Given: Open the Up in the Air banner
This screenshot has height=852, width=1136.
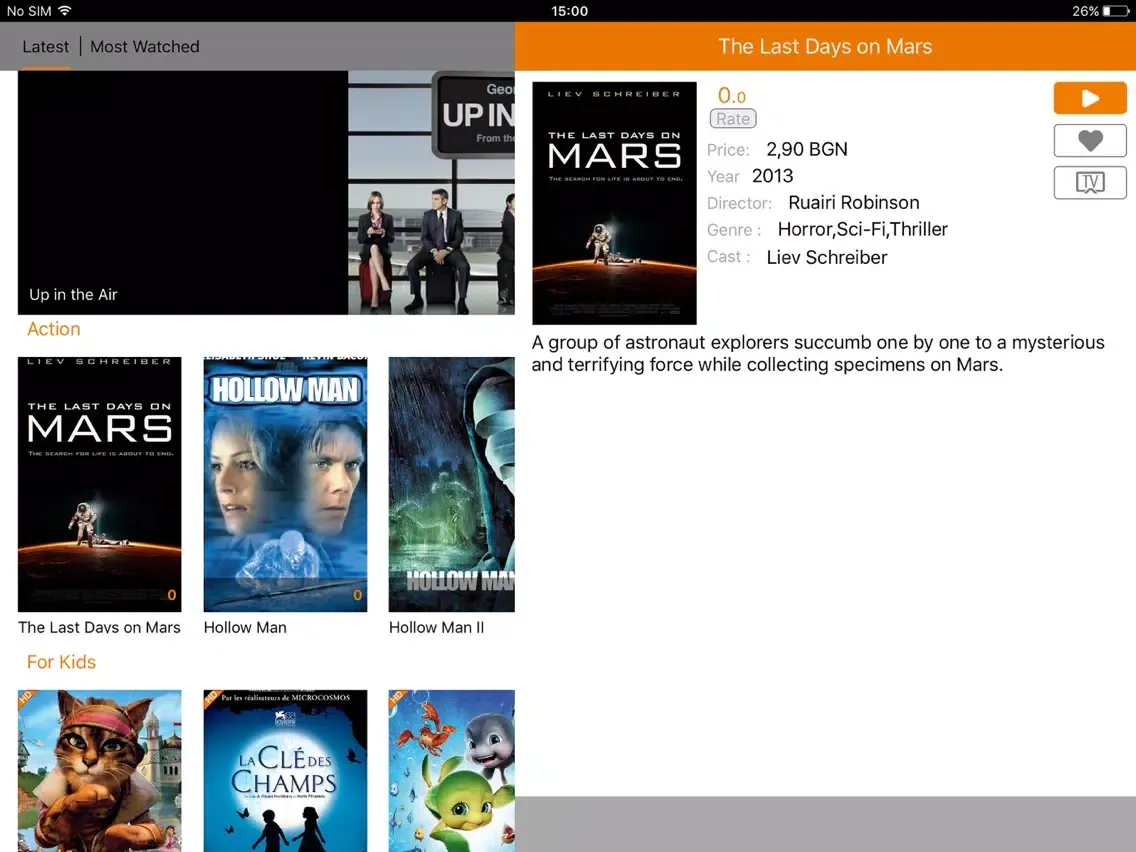Looking at the screenshot, I should click(266, 193).
